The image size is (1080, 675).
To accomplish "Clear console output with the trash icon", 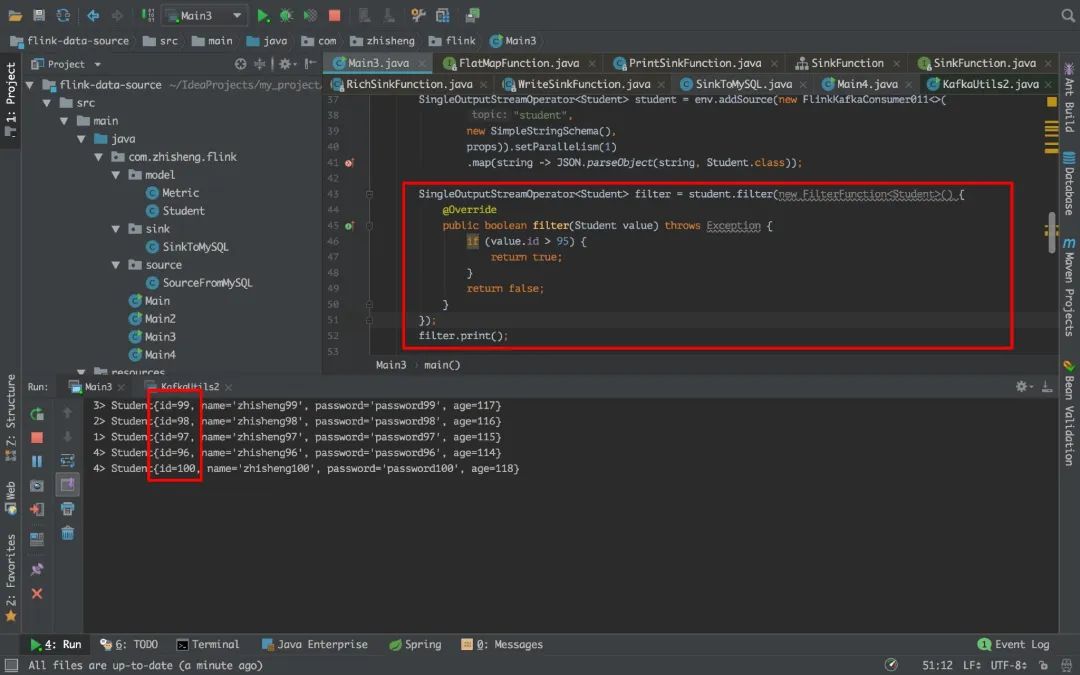I will 67,533.
